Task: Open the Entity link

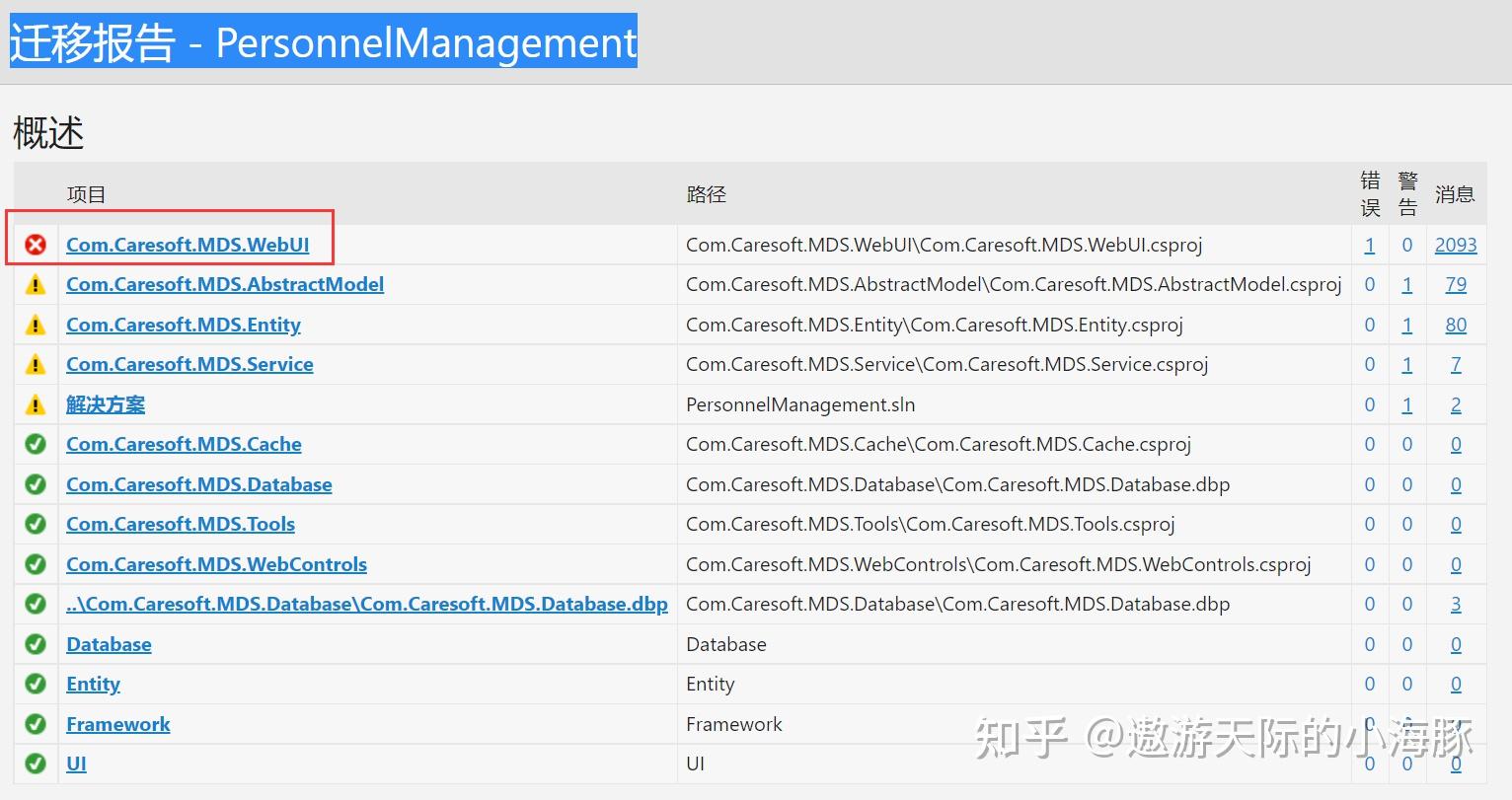Action: pyautogui.click(x=93, y=685)
